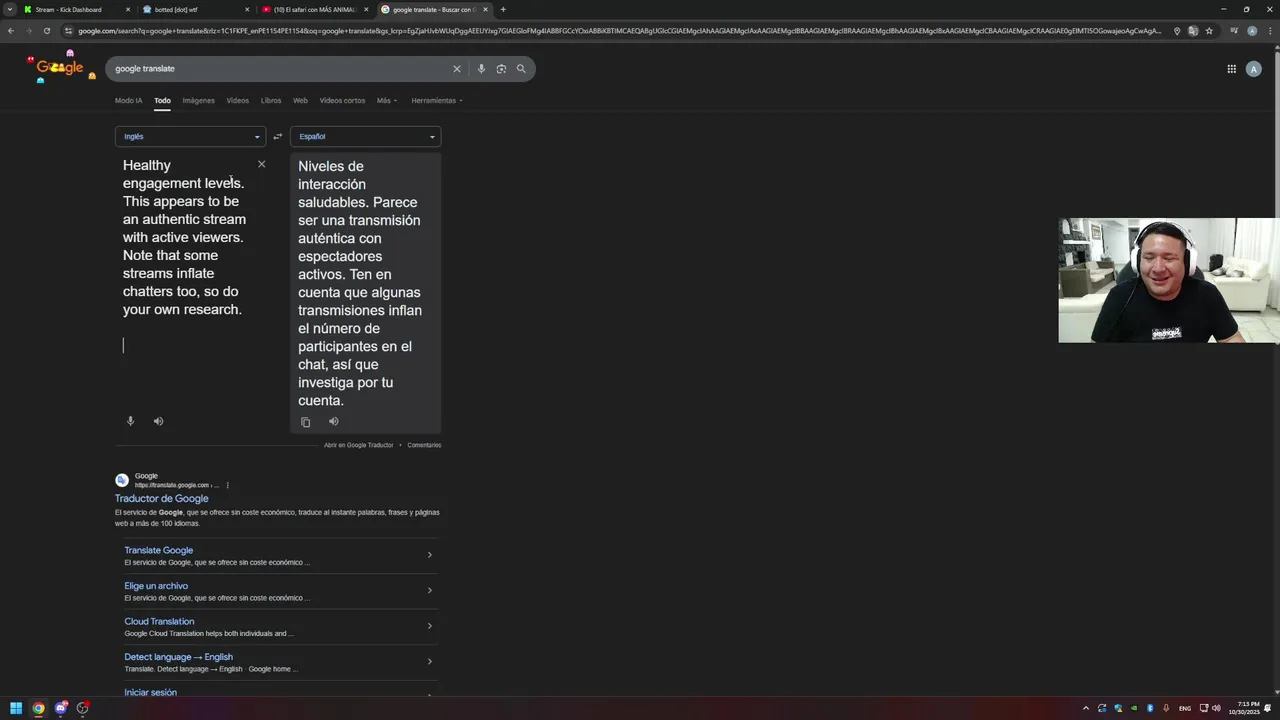Bookmark this page with star icon
Screen dimensions: 1280x720
[1209, 31]
